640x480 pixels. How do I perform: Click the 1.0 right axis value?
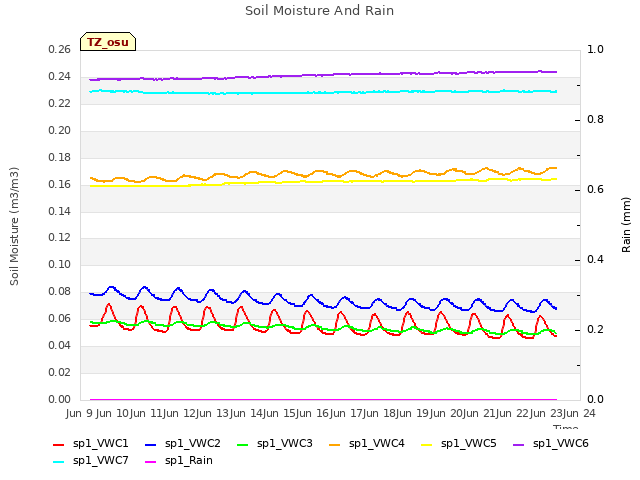point(596,50)
